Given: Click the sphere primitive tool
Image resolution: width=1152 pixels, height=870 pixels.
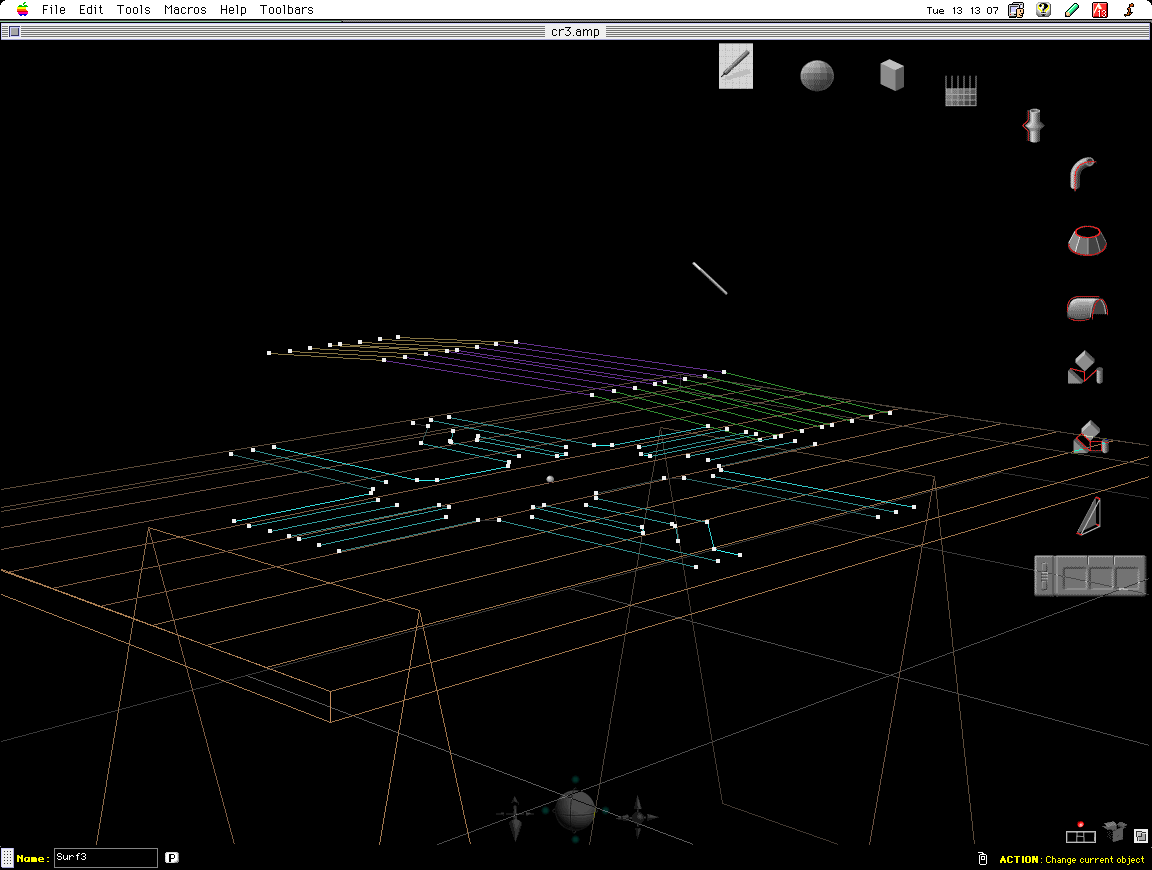Looking at the screenshot, I should (817, 76).
